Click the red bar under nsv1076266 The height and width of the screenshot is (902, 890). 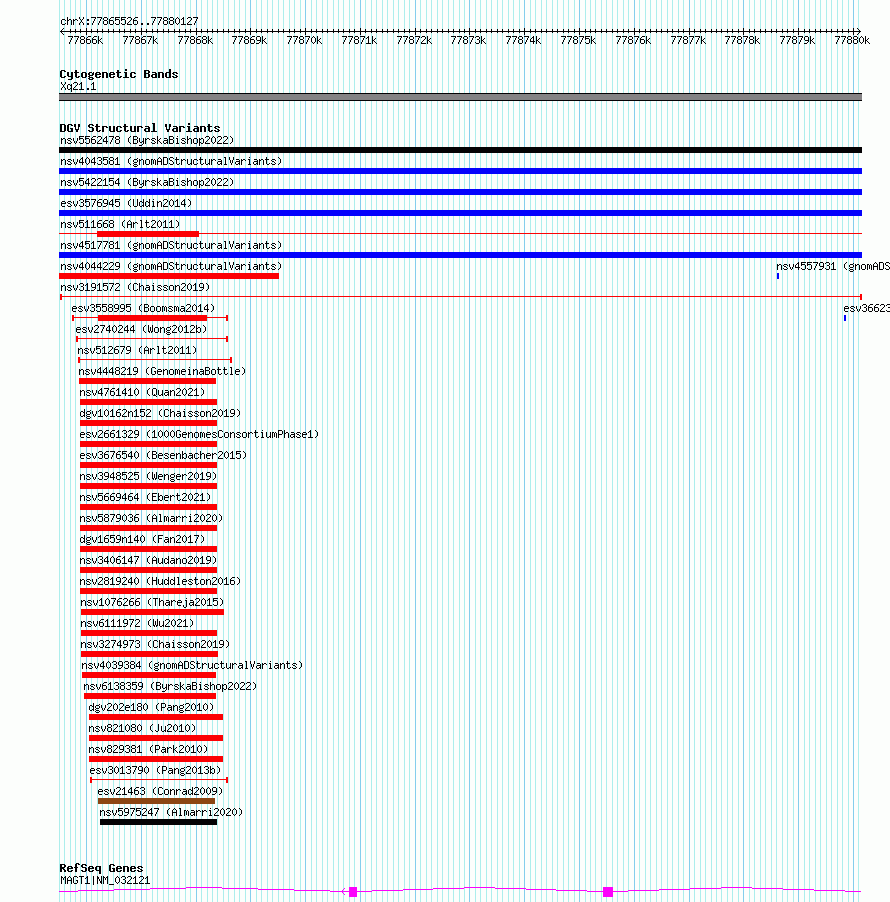(152, 612)
